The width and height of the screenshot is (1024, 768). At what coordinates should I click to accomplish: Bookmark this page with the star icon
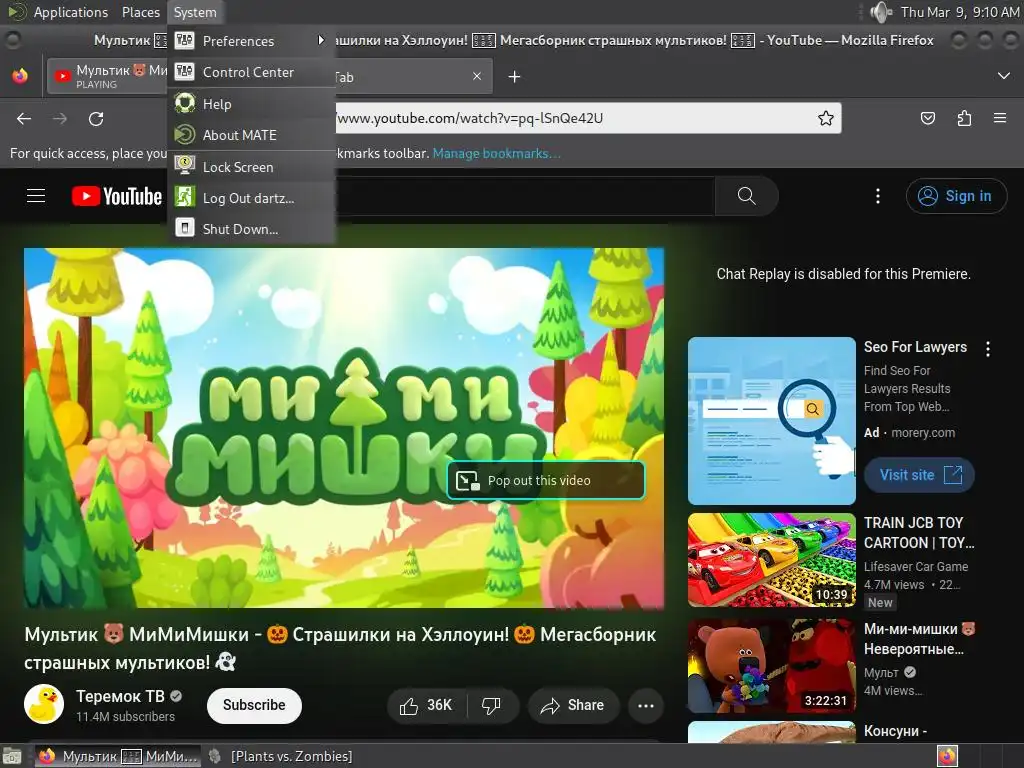(825, 118)
